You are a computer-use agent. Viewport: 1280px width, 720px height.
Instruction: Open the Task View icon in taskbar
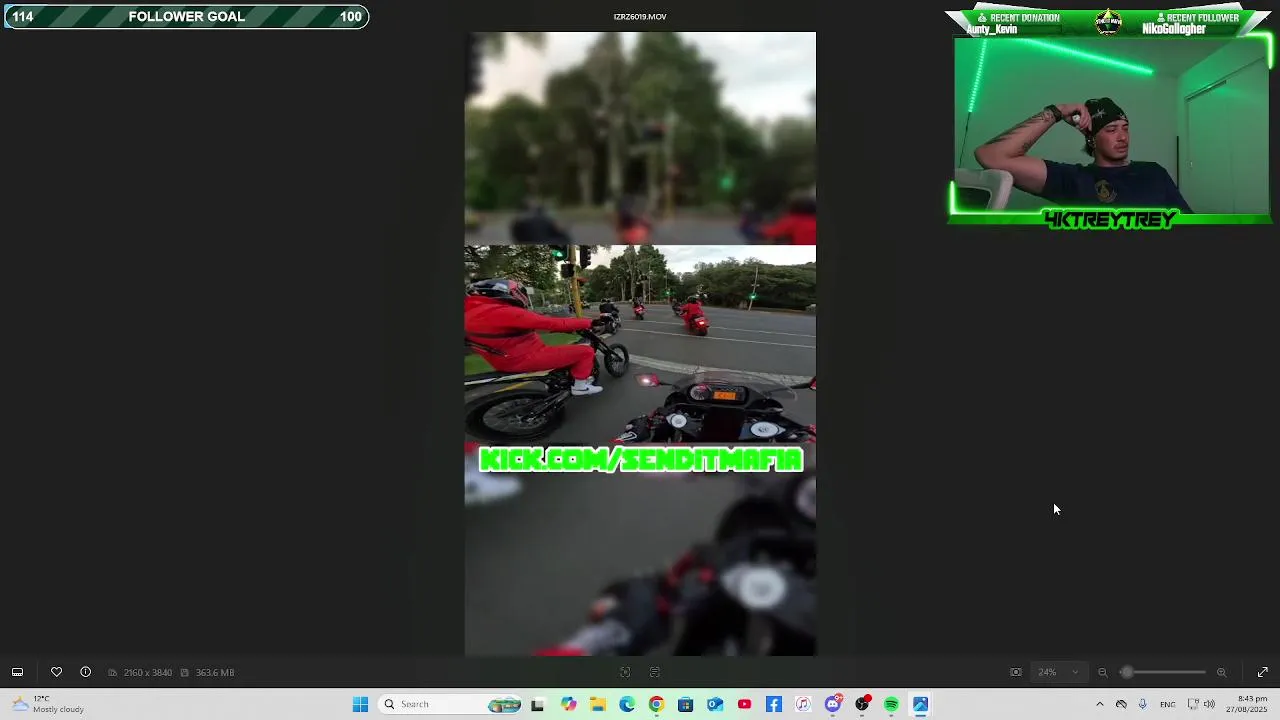(x=537, y=704)
